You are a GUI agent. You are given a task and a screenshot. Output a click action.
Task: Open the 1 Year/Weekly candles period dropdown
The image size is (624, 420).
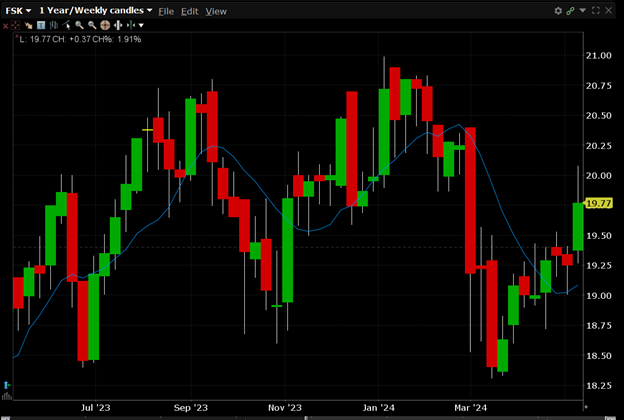96,11
